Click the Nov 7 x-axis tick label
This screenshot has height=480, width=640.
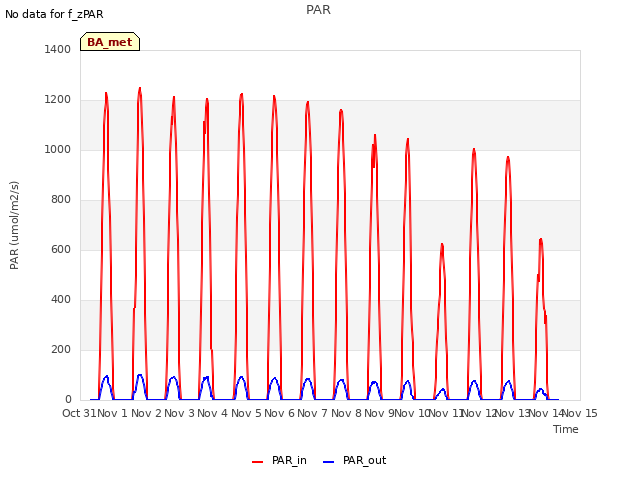pos(312,413)
